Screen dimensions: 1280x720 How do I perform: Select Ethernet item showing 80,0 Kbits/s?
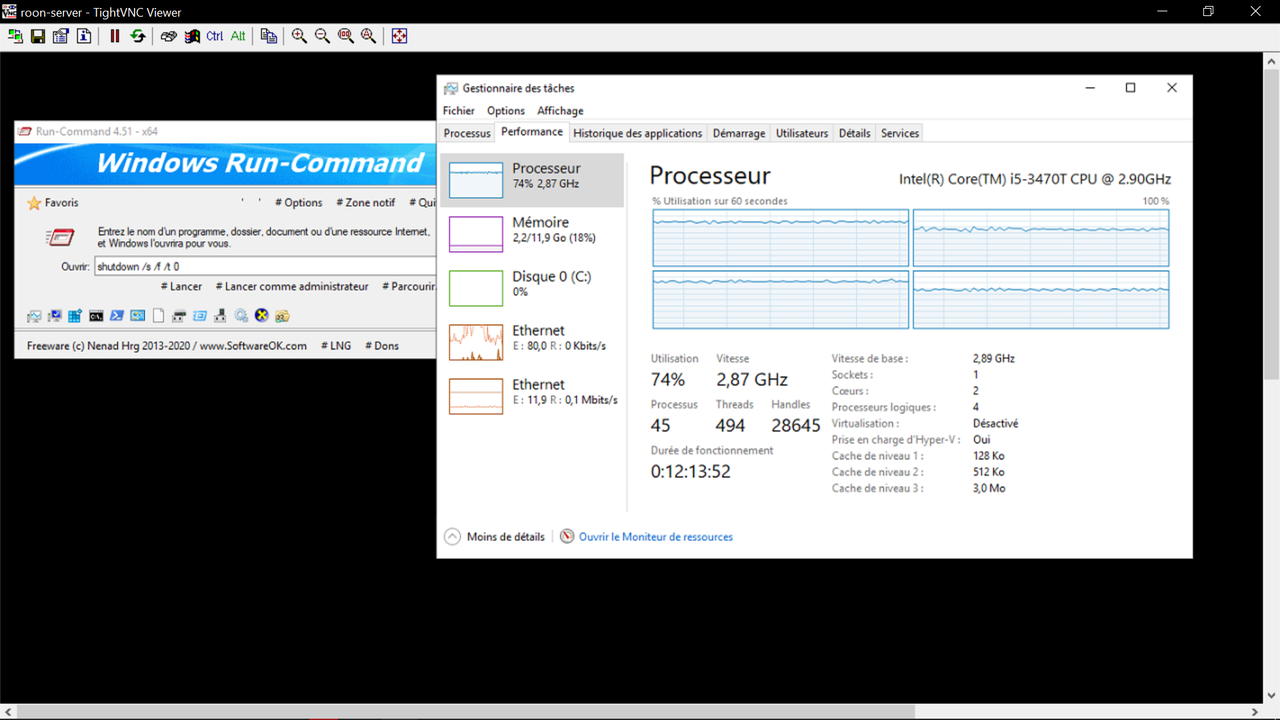pos(532,342)
